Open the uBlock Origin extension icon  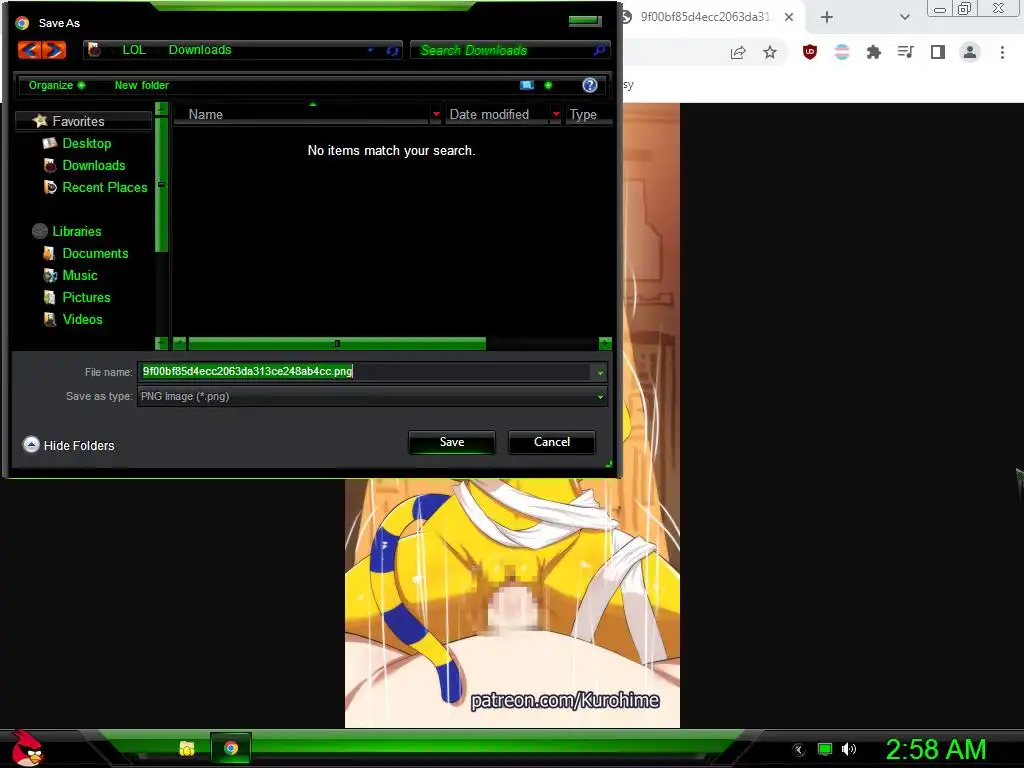tap(810, 52)
